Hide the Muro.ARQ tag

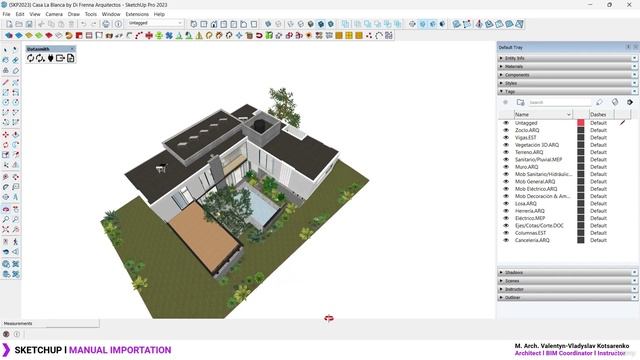click(x=506, y=167)
